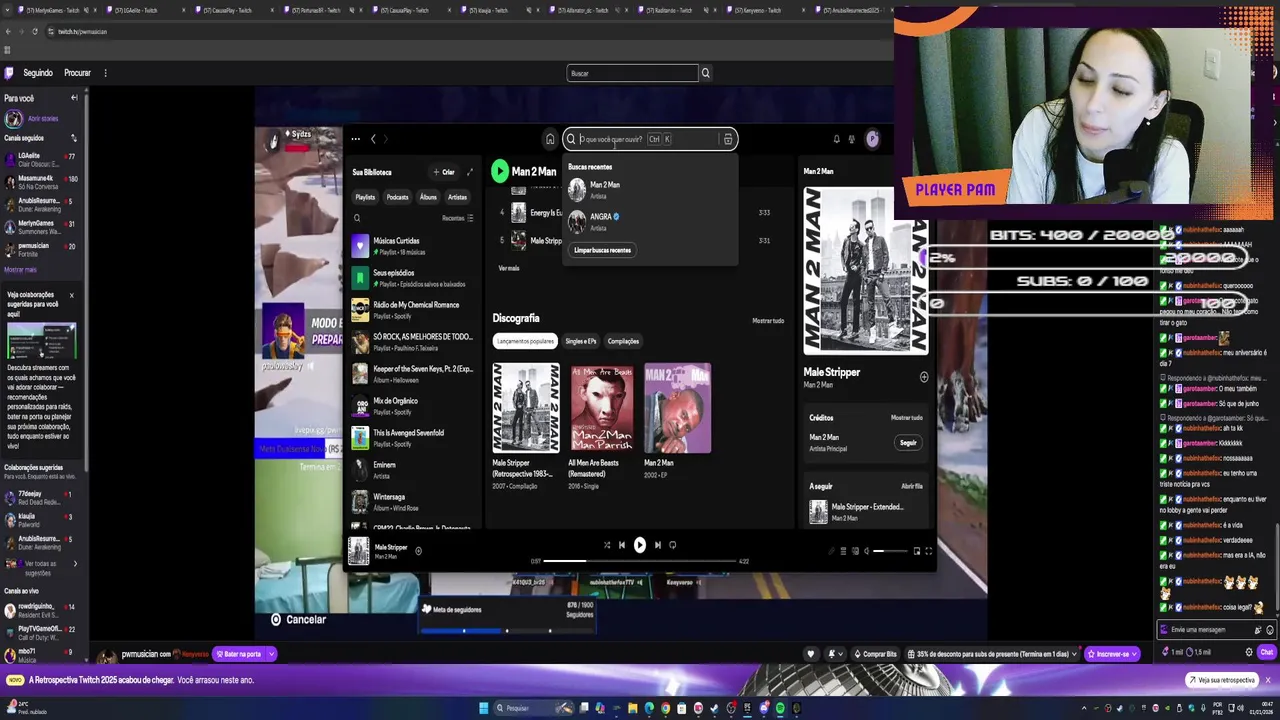Image resolution: width=1280 pixels, height=720 pixels.
Task: Toggle Spotify fullscreen icon
Action: click(928, 551)
